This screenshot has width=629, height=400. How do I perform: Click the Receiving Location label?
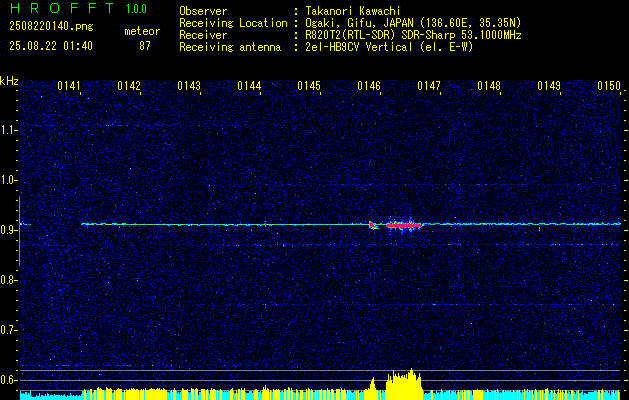point(233,23)
